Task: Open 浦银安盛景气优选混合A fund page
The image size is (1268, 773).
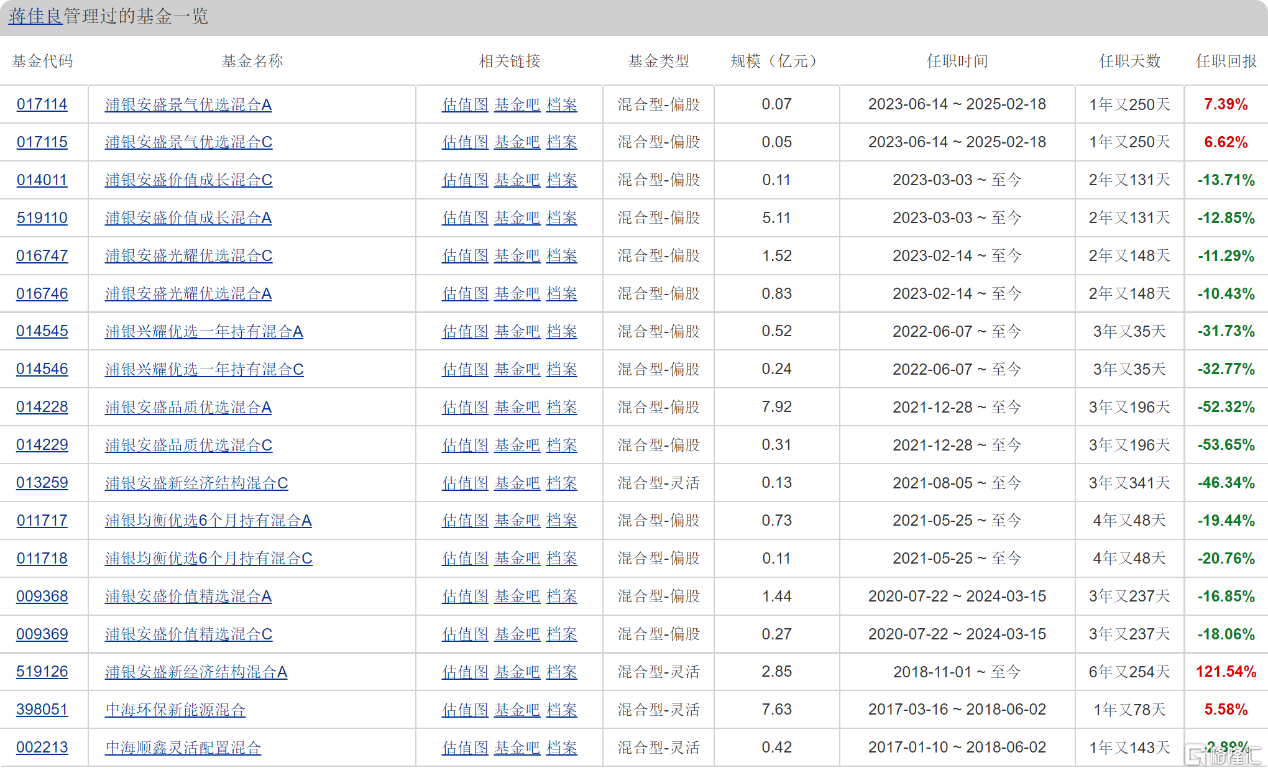Action: click(x=188, y=104)
